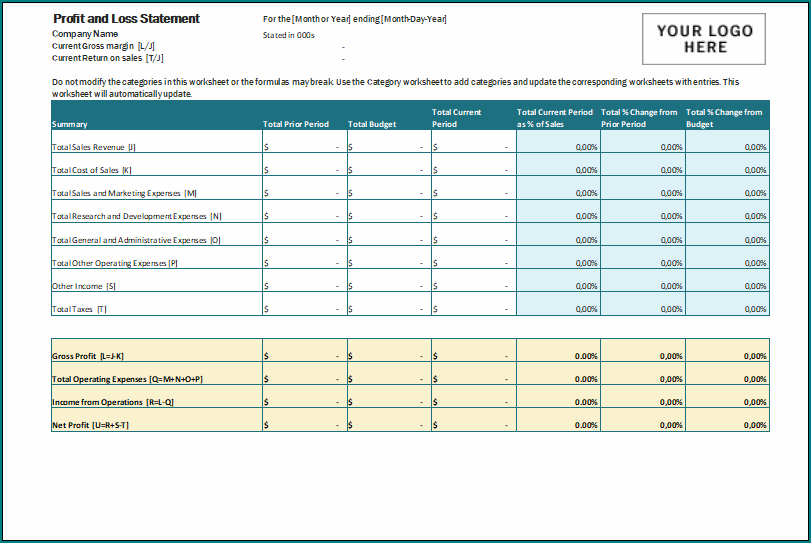Select Total Sales and Marketing Expenses [M] label
This screenshot has width=811, height=543.
point(124,193)
